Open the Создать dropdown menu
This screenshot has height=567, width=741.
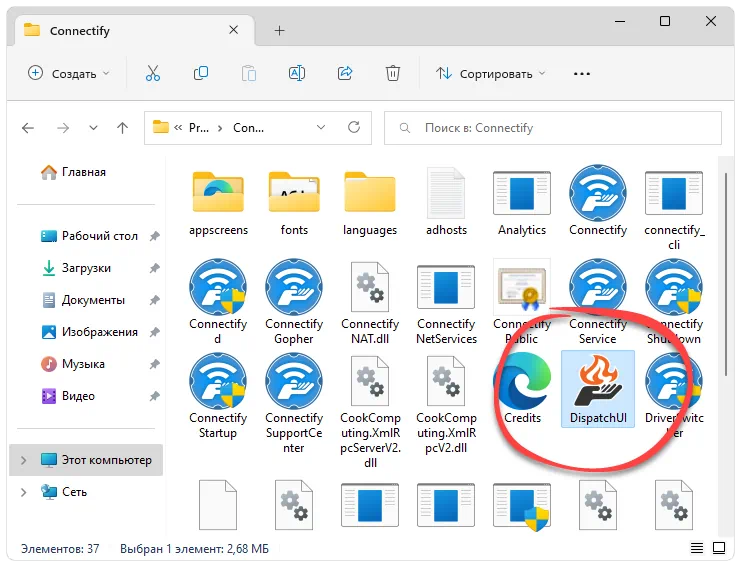69,73
